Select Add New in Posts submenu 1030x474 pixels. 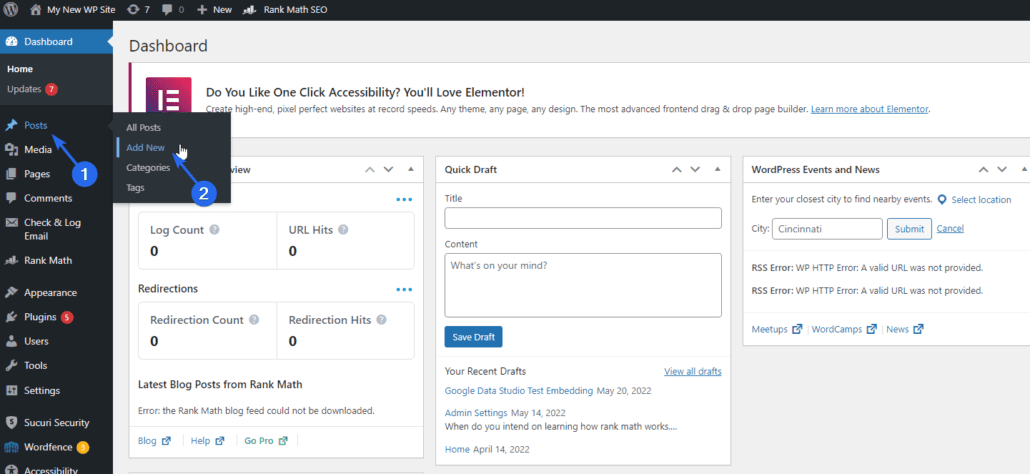[x=145, y=148]
